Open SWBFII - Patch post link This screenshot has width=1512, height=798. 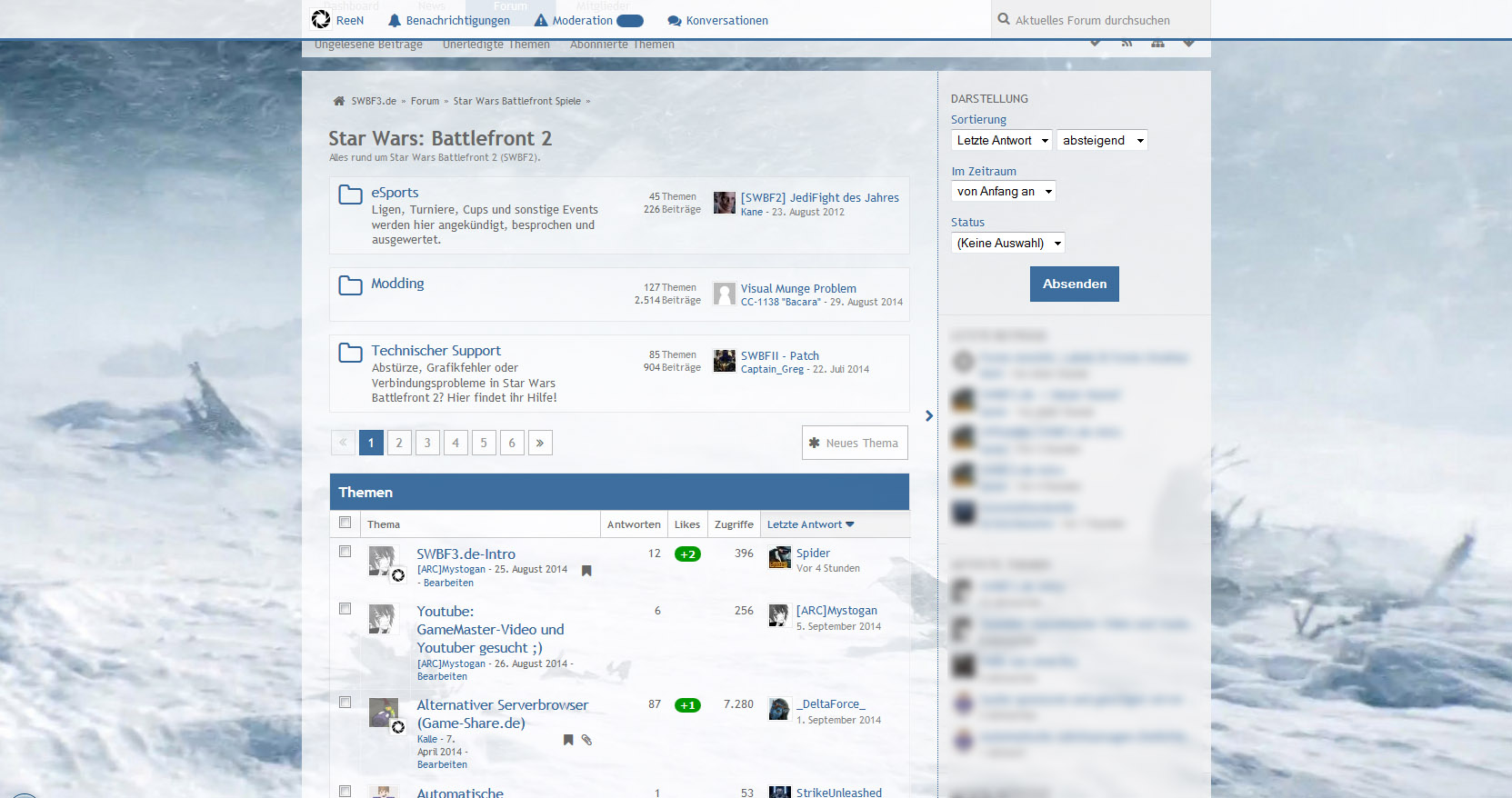coord(779,355)
